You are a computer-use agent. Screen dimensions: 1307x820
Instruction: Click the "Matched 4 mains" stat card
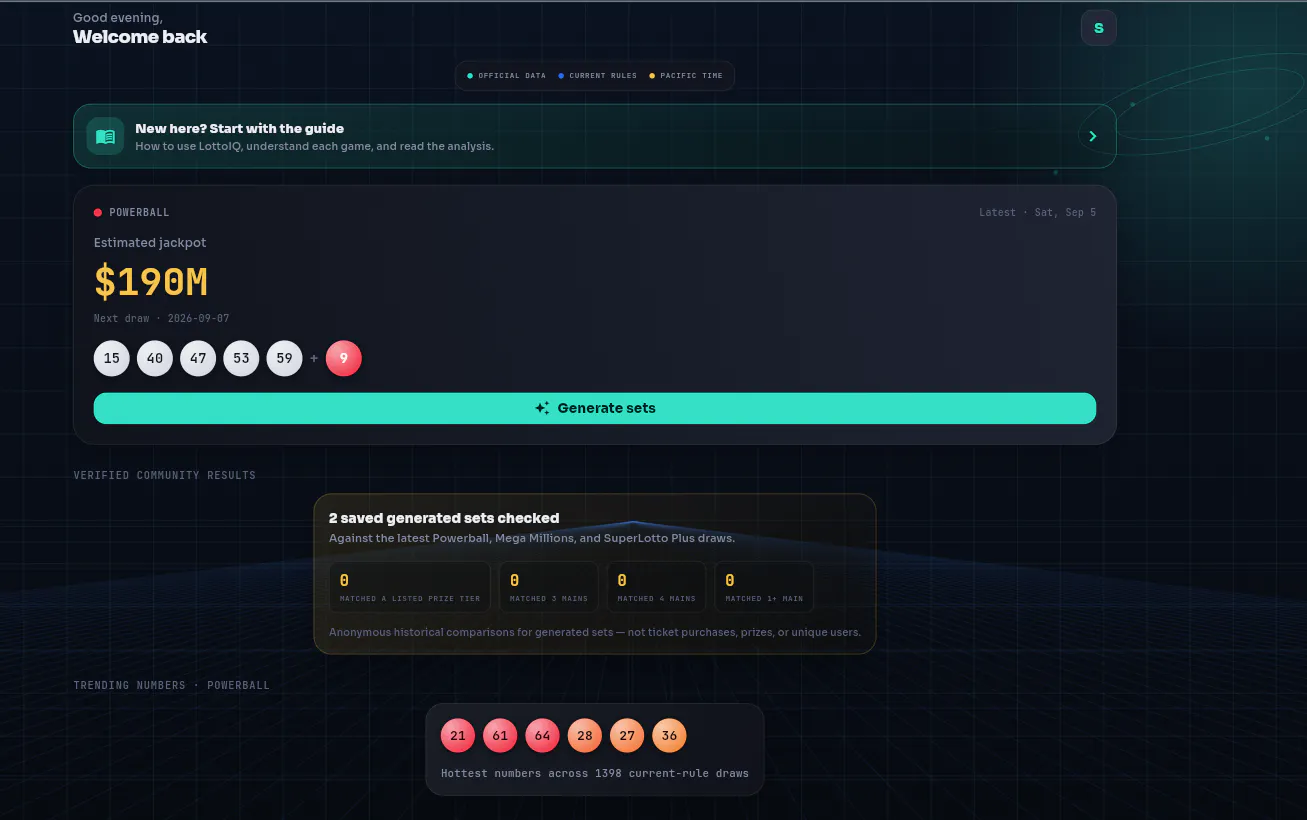[656, 587]
